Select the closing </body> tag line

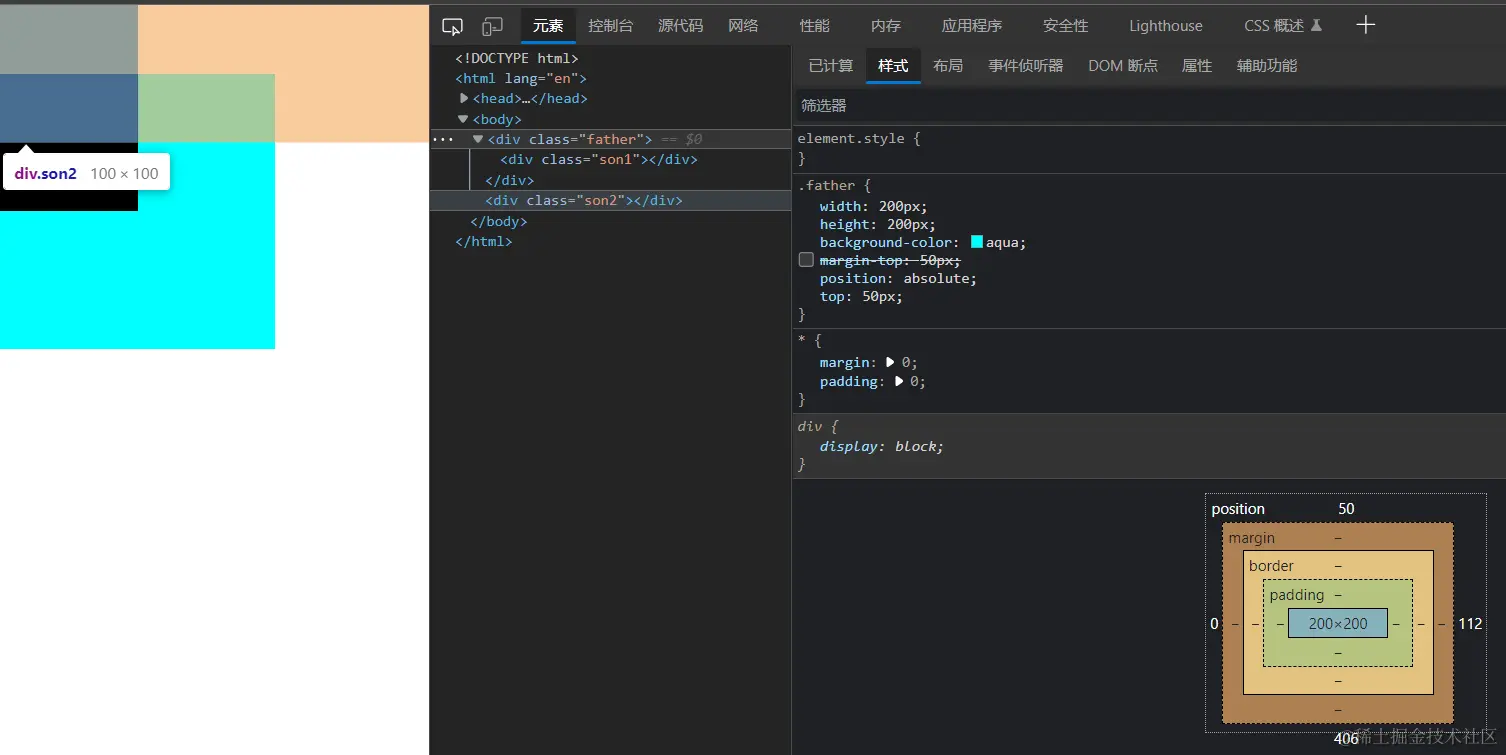[x=499, y=221]
